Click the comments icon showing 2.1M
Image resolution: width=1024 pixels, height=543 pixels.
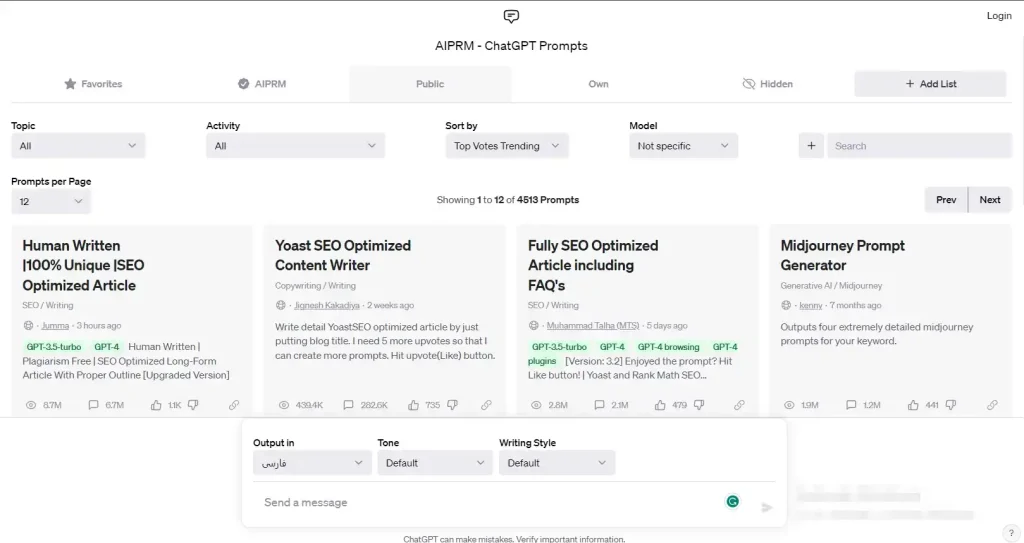(x=599, y=405)
